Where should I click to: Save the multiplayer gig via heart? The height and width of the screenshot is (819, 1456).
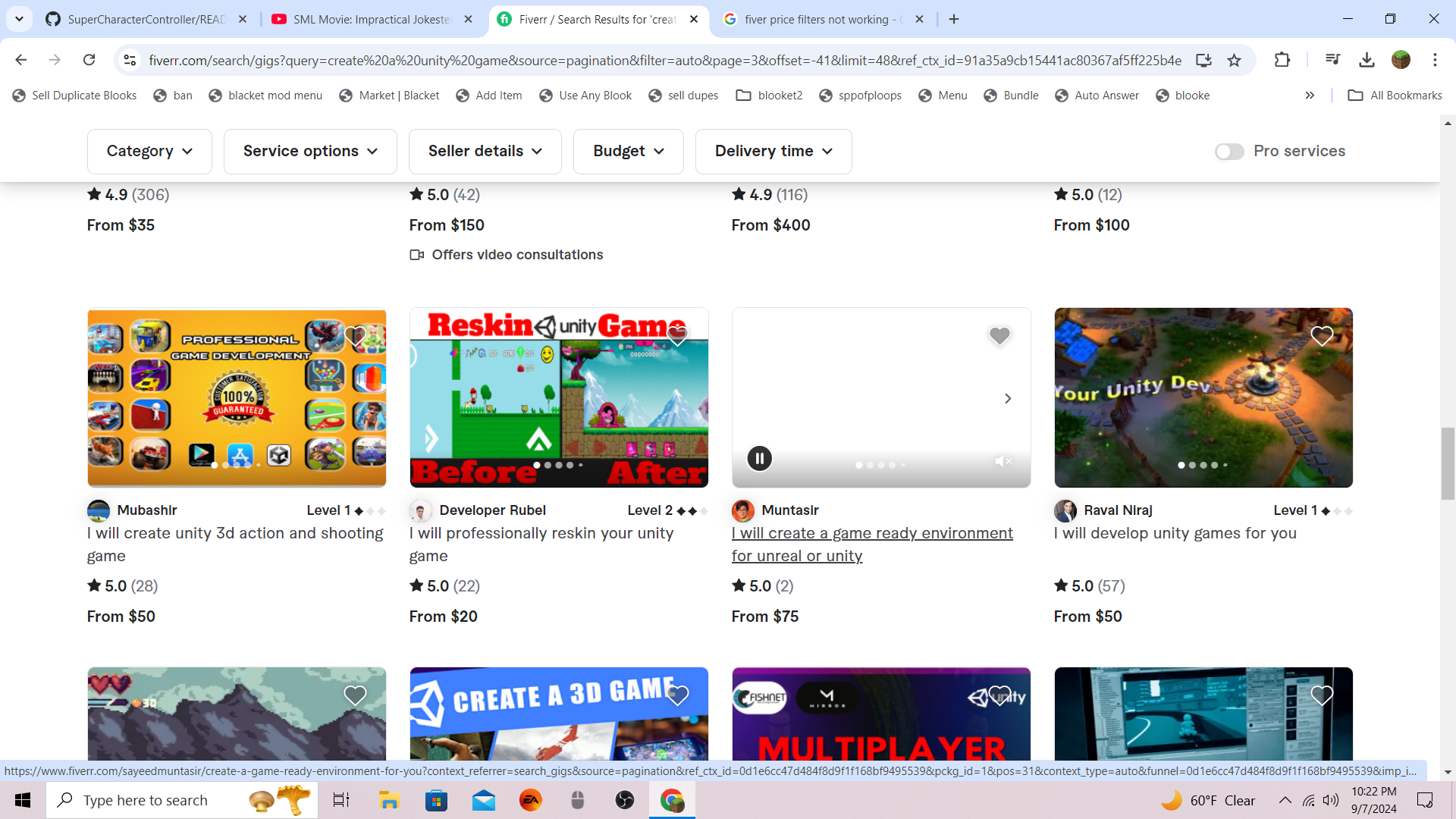click(999, 695)
